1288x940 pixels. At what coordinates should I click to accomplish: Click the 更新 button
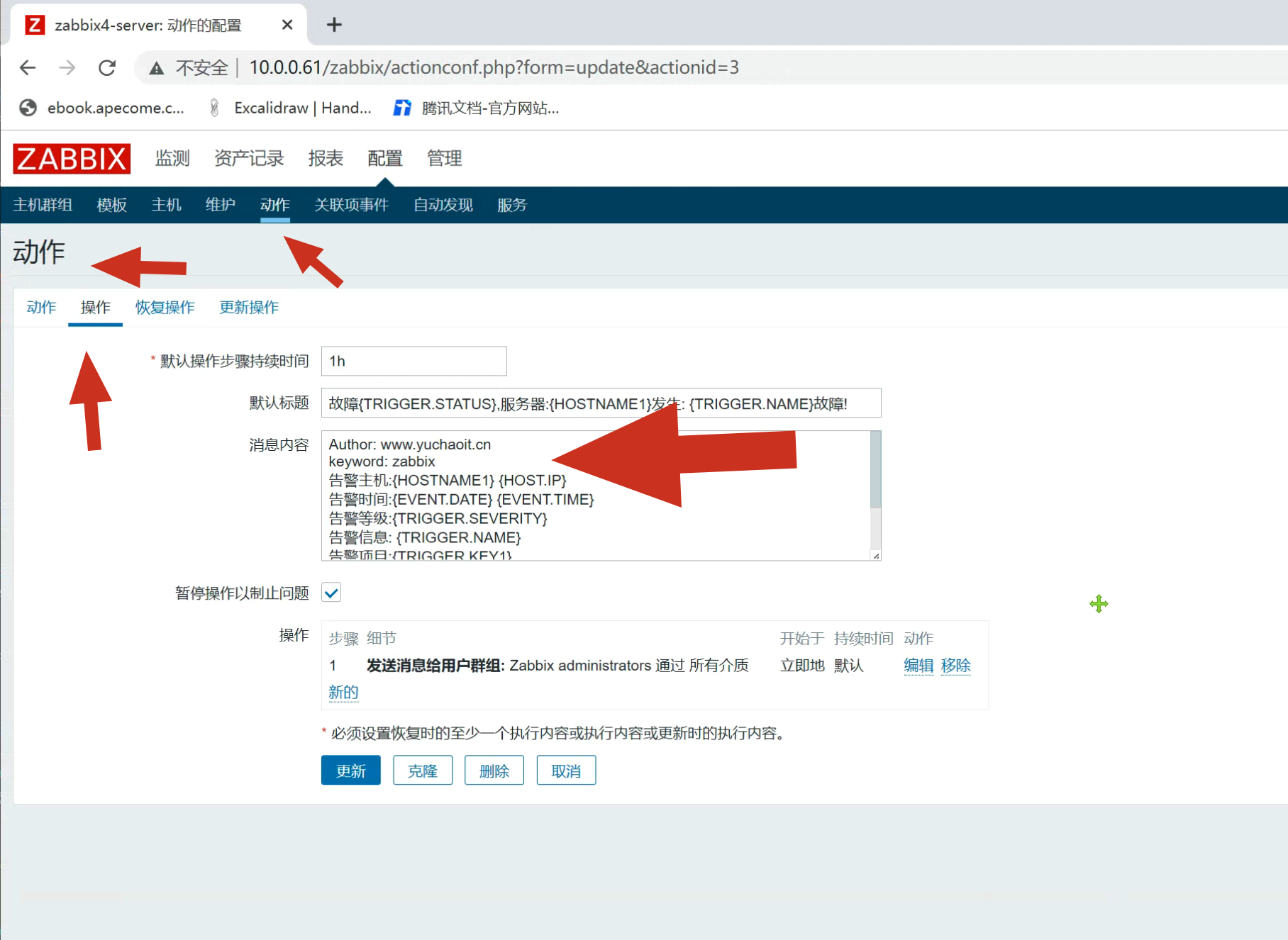[x=350, y=771]
